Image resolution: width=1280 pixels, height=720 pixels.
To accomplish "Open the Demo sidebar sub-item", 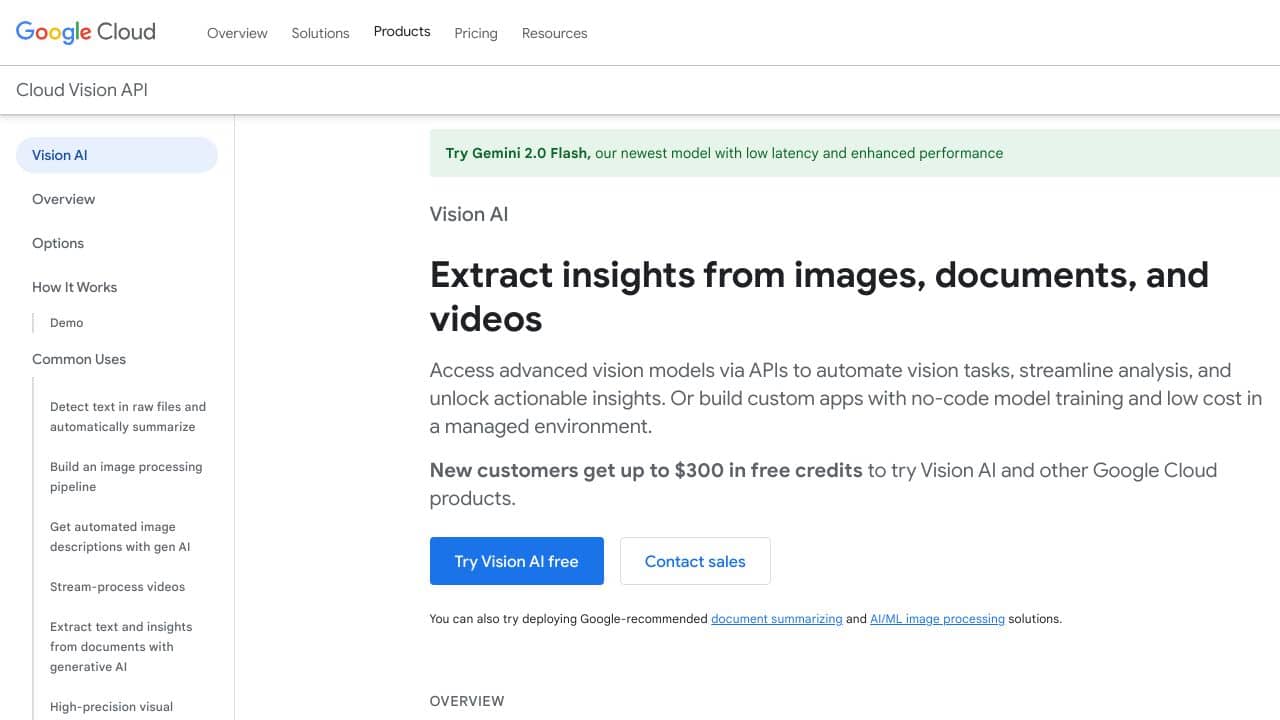I will 67,323.
